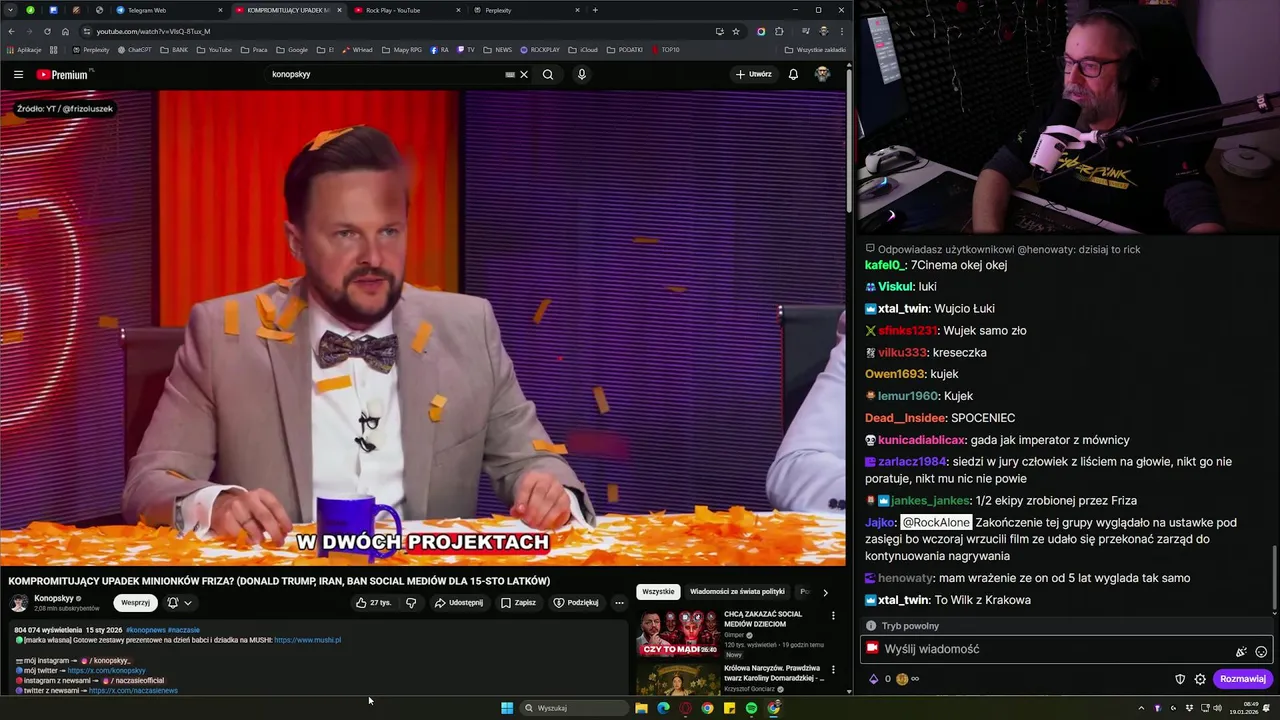This screenshot has height=720, width=1280.
Task: Open the YouTube account avatar menu
Action: 822,74
